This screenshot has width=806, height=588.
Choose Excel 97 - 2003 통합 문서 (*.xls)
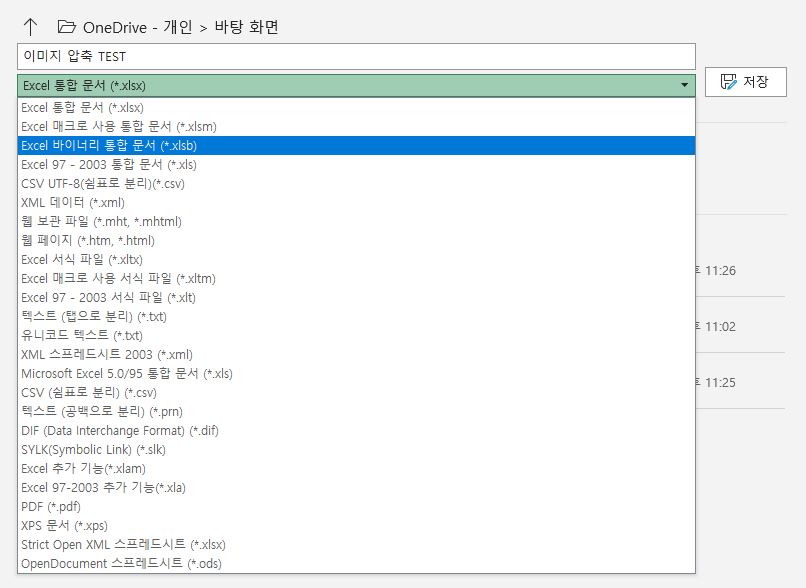point(356,164)
